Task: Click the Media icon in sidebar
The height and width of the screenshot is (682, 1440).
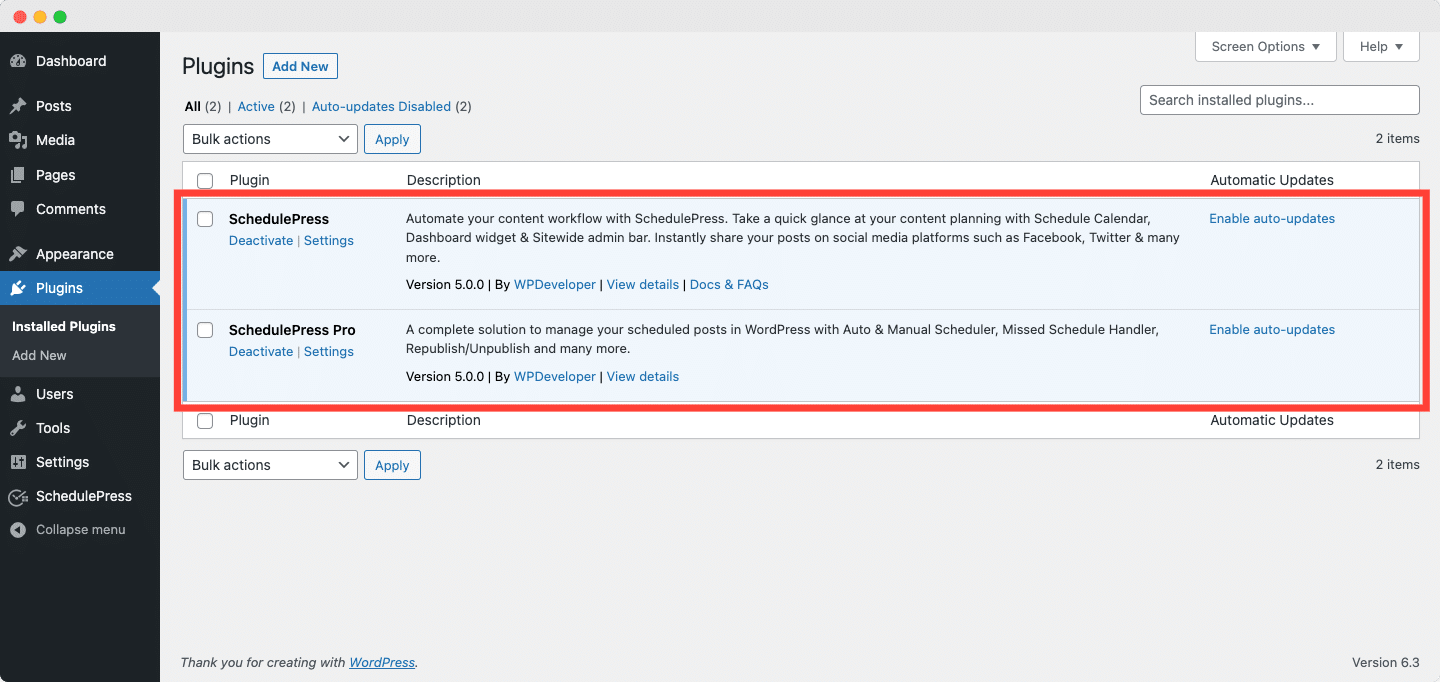Action: 18,140
